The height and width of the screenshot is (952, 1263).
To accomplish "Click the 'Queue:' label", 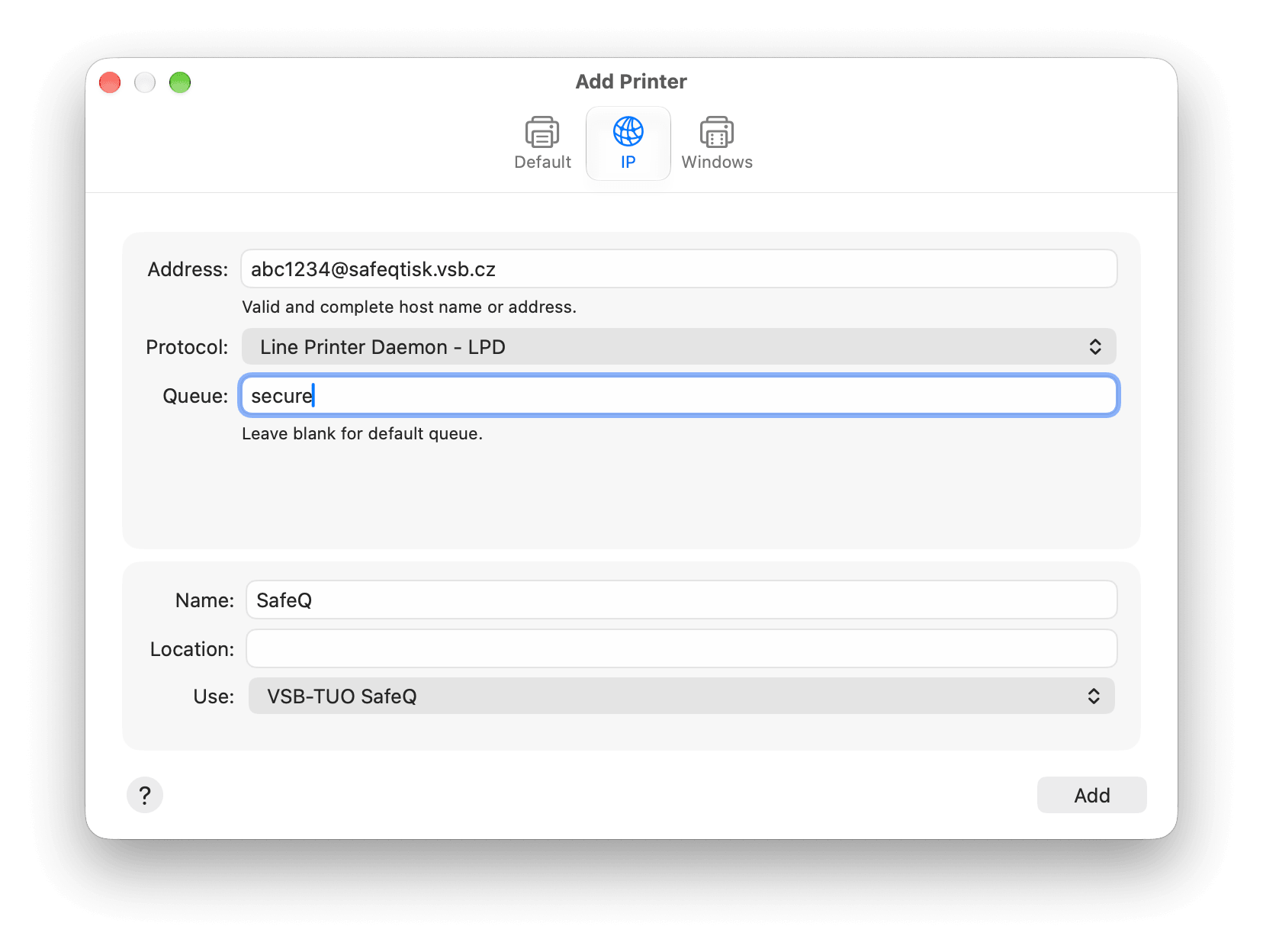I will [x=195, y=396].
